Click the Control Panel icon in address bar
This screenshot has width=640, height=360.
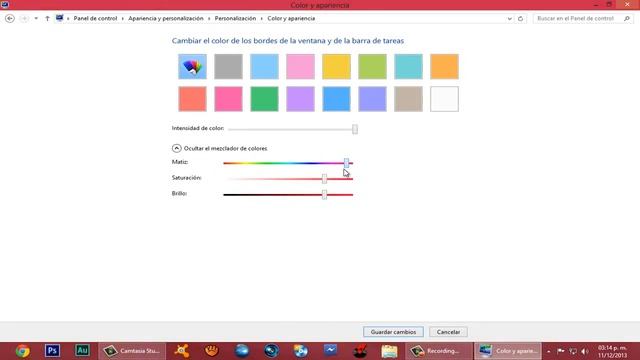click(60, 18)
